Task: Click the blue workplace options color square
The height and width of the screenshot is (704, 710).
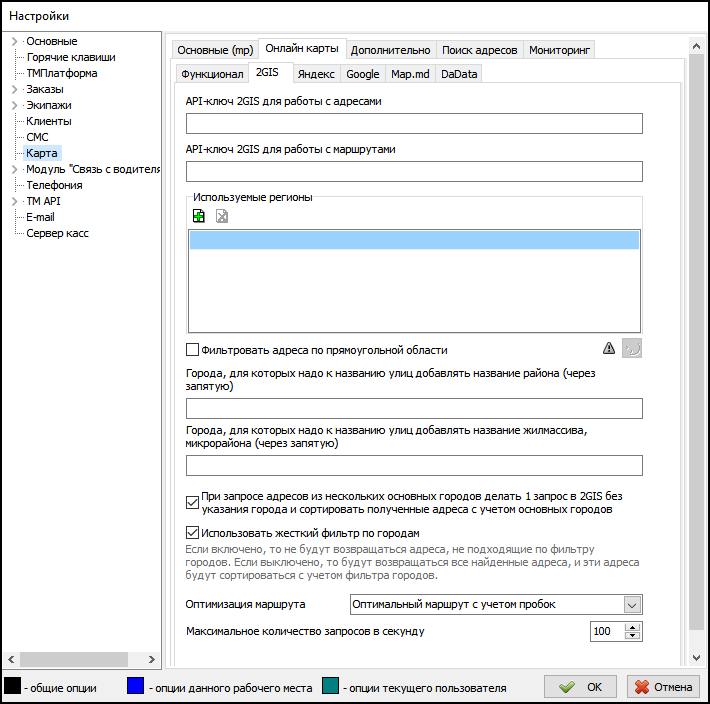Action: (137, 687)
